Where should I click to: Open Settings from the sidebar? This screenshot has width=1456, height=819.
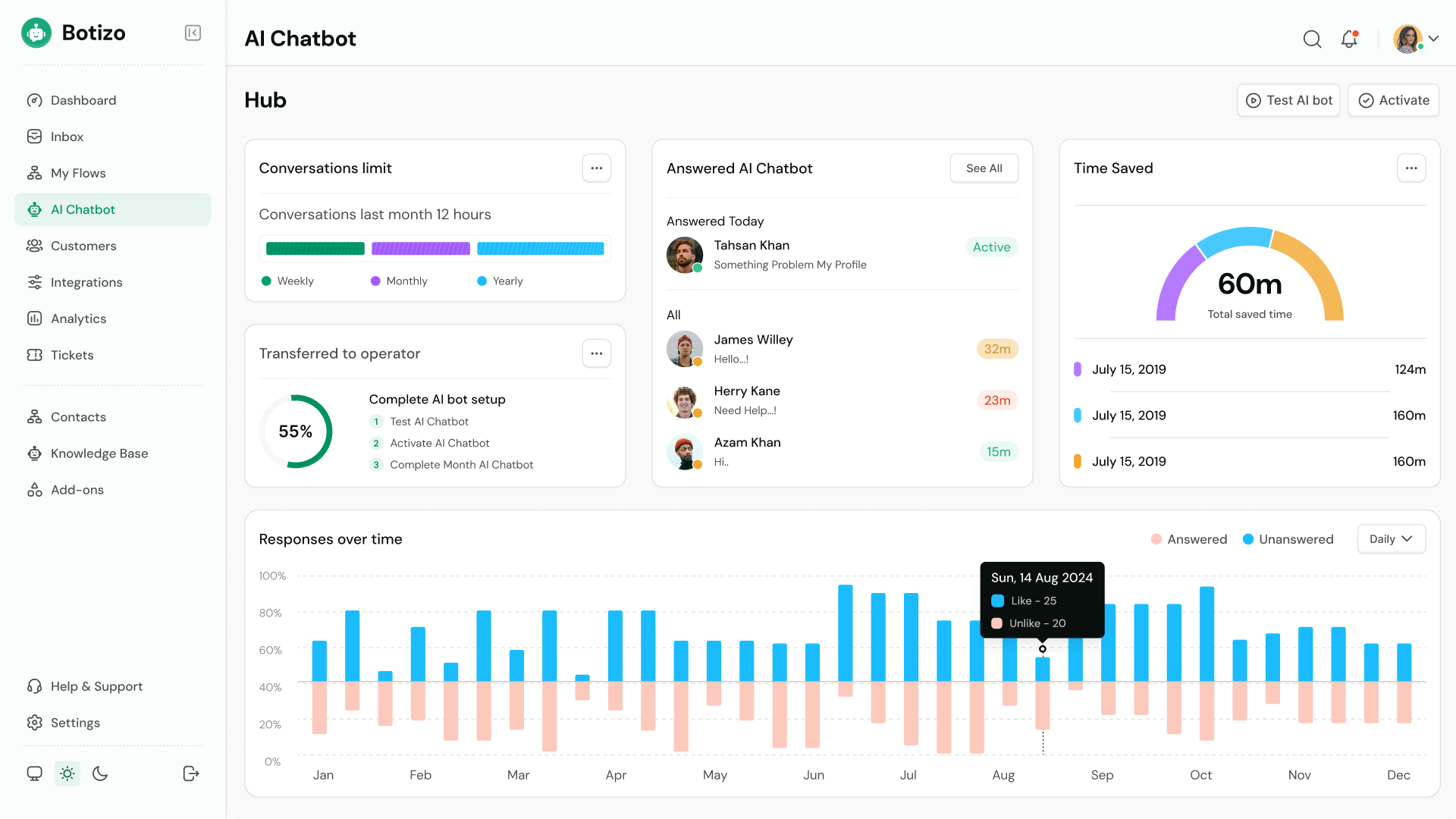(x=75, y=723)
